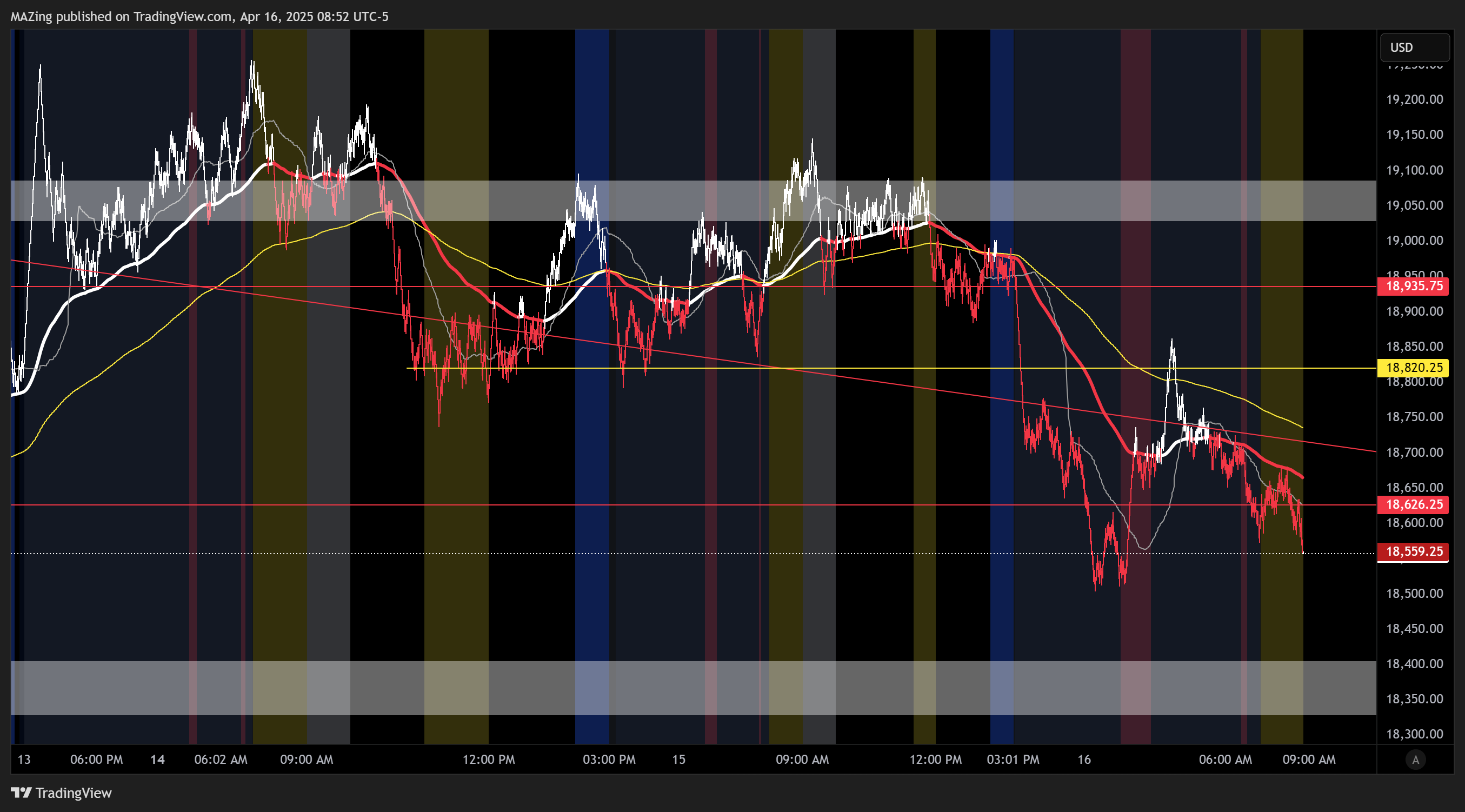The height and width of the screenshot is (812, 1465).
Task: Click the 06:00 AM time axis label
Action: click(x=1226, y=760)
